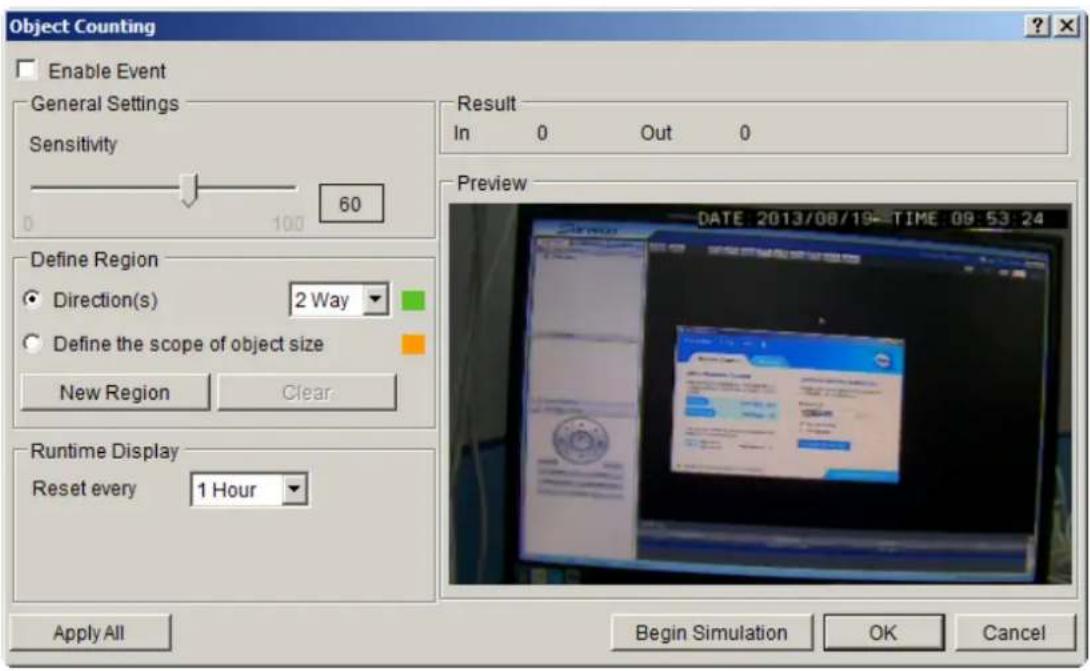Select the Direction(s) radio button
This screenshot has height=671, width=1090.
32,300
